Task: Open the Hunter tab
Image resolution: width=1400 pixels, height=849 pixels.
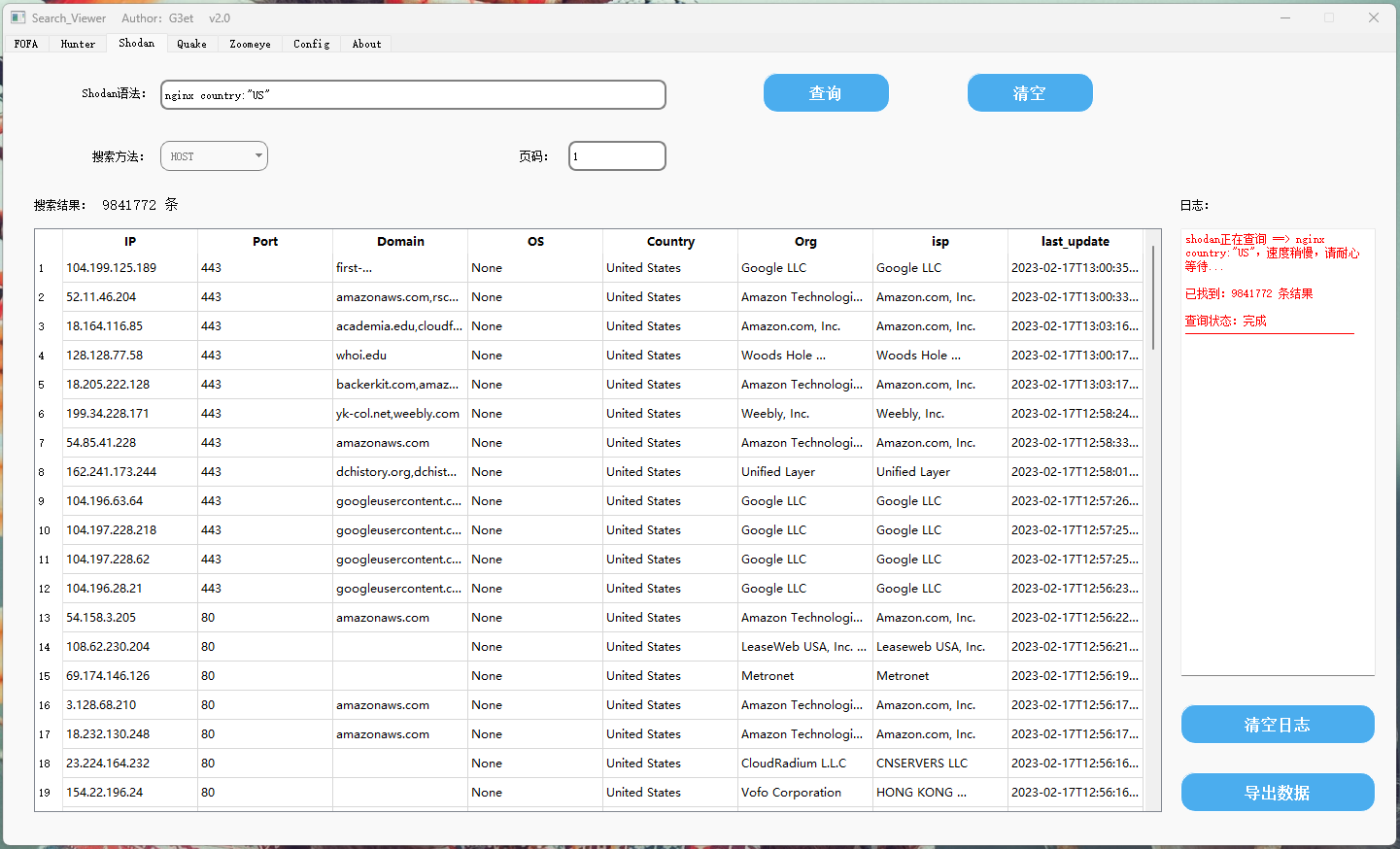Action: coord(78,44)
